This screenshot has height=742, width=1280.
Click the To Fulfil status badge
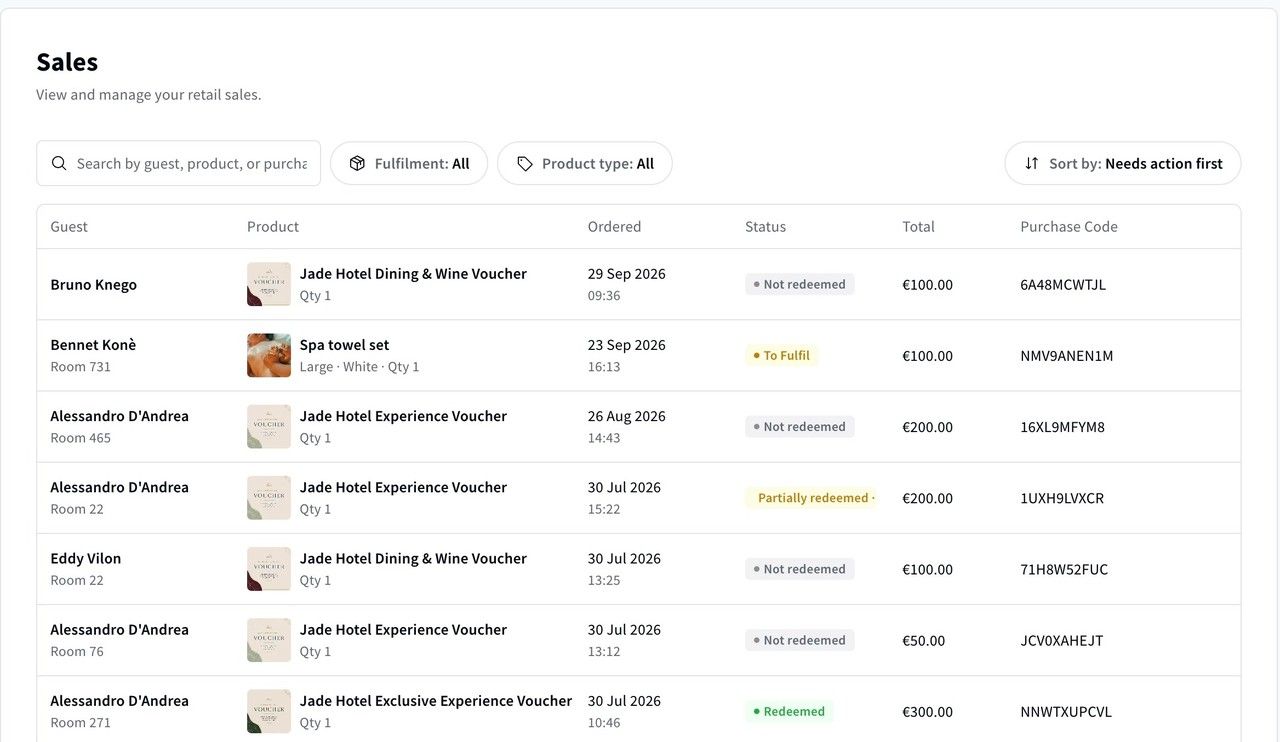(782, 355)
